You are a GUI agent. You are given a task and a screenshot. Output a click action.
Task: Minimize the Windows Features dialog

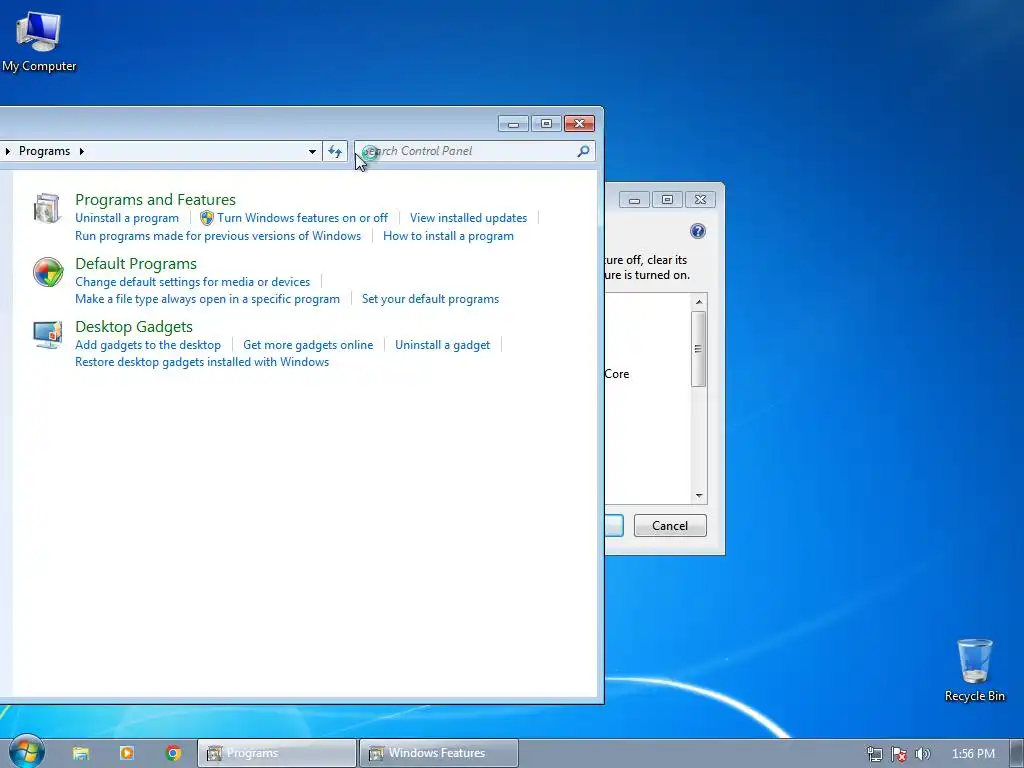coord(634,200)
